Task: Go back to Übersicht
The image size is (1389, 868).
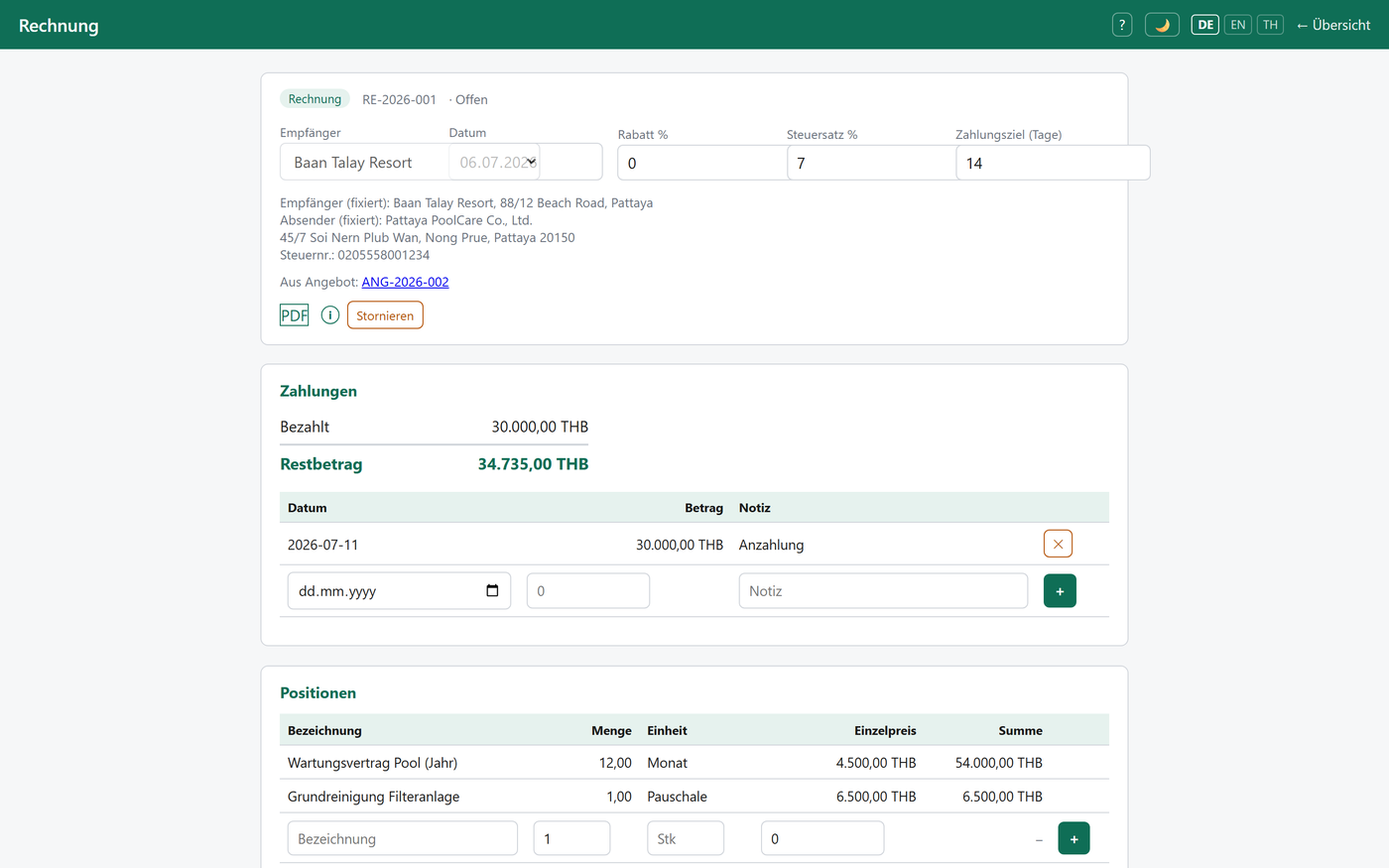Action: pos(1333,25)
